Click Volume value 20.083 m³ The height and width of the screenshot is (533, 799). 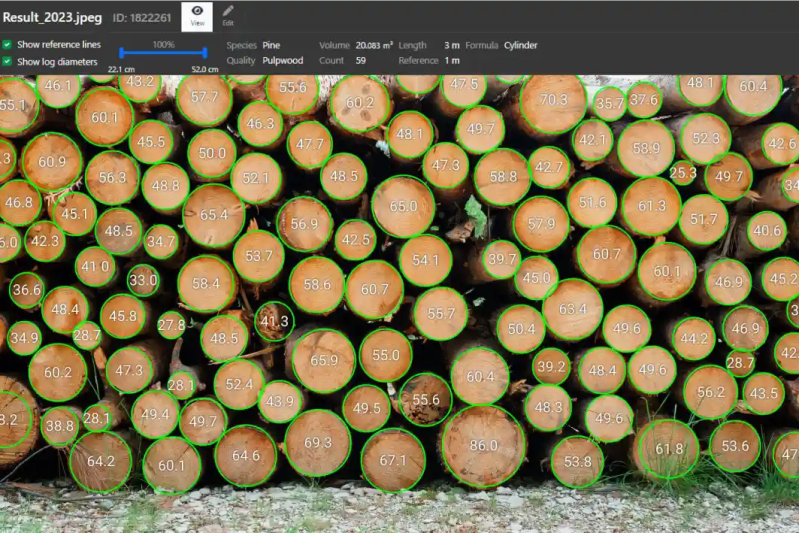[374, 45]
